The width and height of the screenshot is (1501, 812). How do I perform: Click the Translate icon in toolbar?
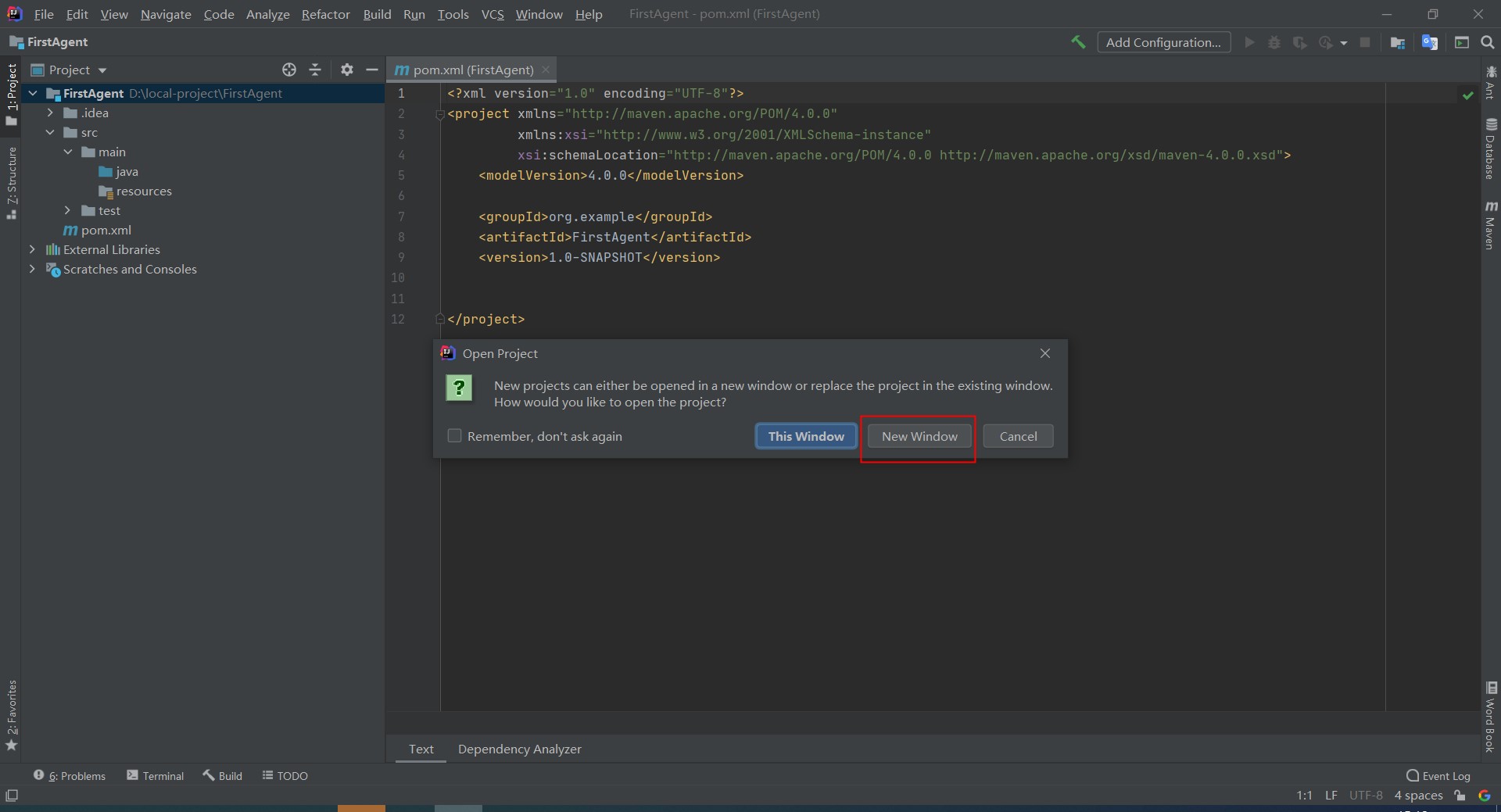[x=1430, y=42]
